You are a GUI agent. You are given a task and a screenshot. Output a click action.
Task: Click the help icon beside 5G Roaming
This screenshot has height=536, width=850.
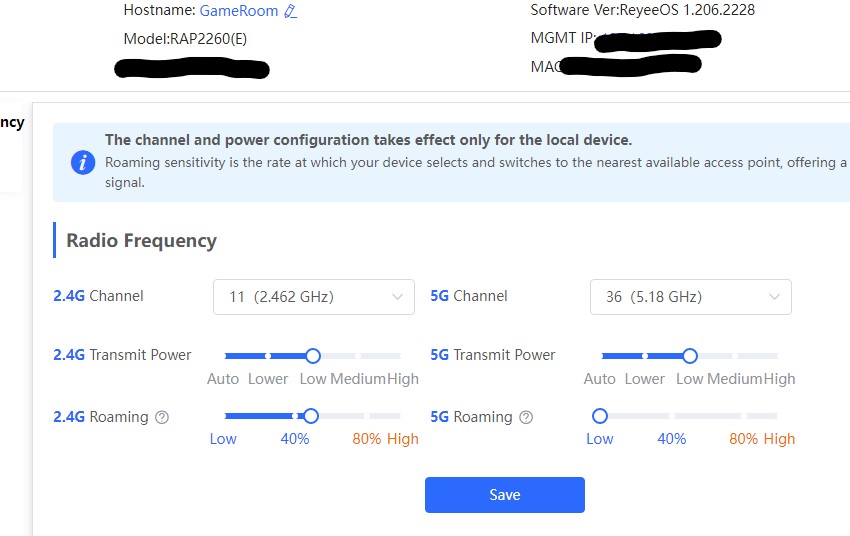526,417
